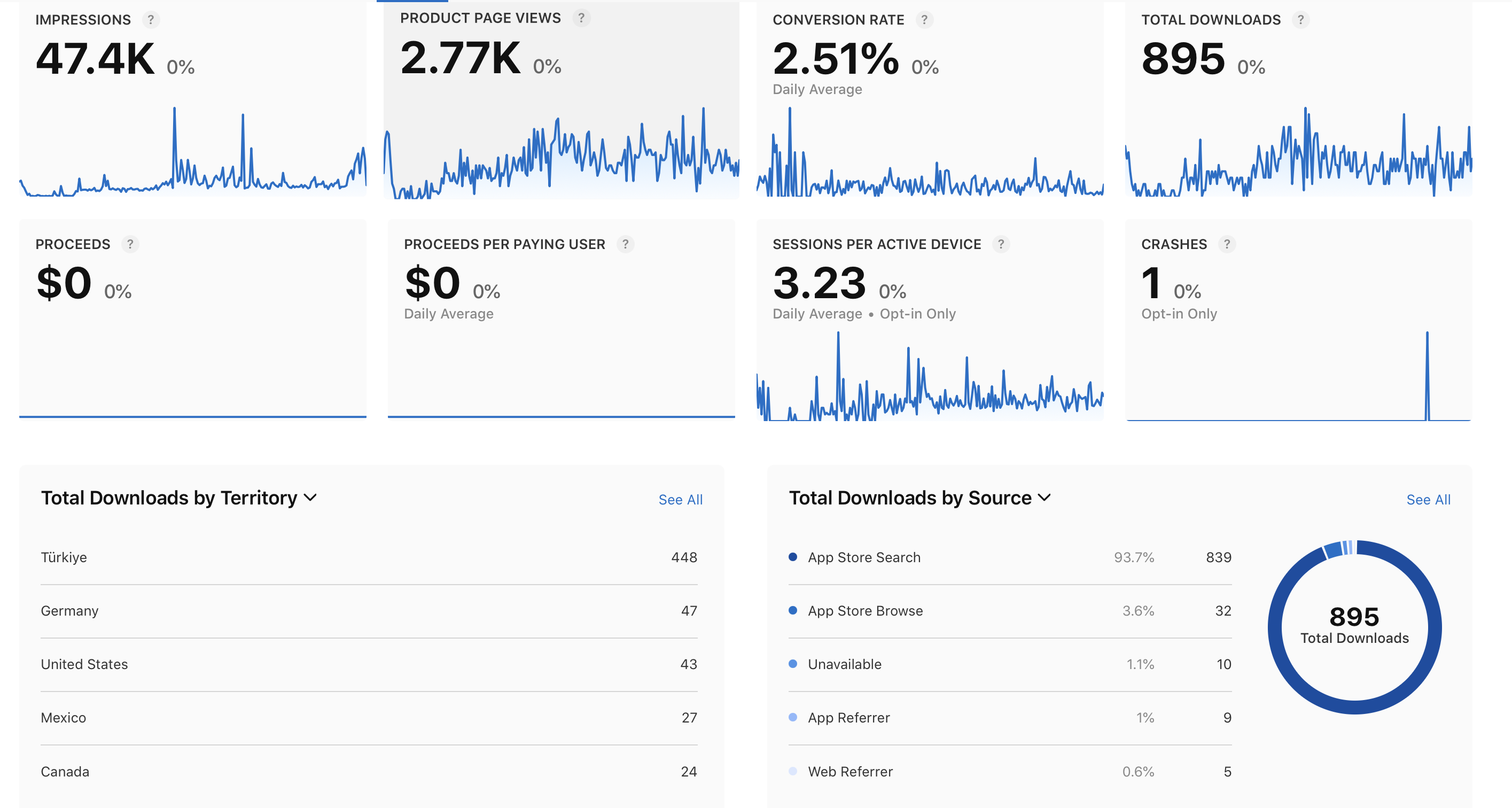The image size is (1512, 808).
Task: Select the App Store Search source row
Action: click(x=1010, y=557)
